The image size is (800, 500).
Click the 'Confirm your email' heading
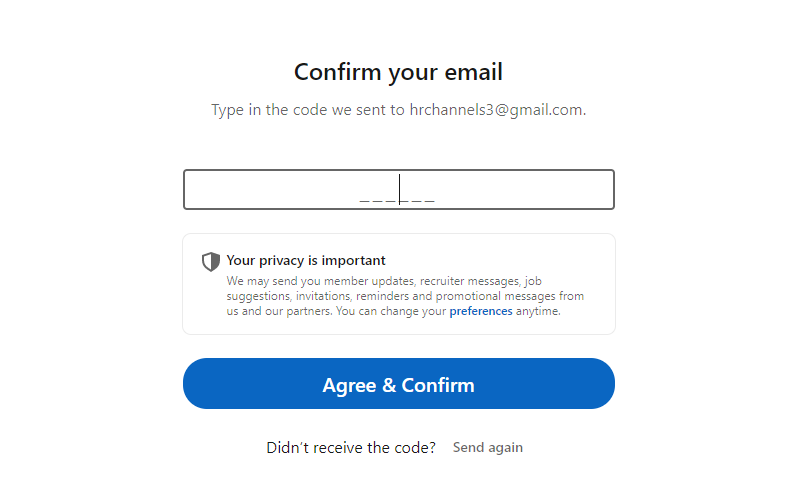tap(398, 72)
